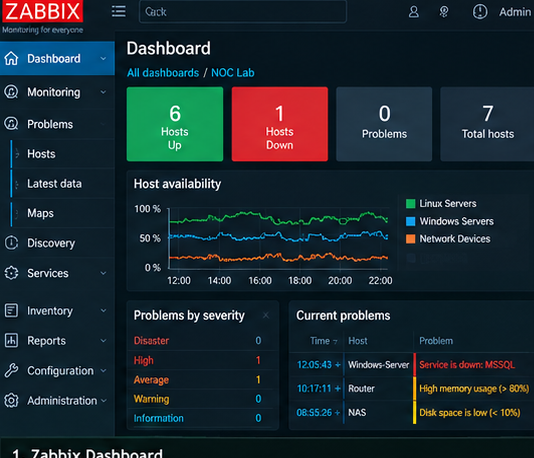The image size is (534, 458).
Task: Click the High severity count 1
Action: click(x=258, y=360)
